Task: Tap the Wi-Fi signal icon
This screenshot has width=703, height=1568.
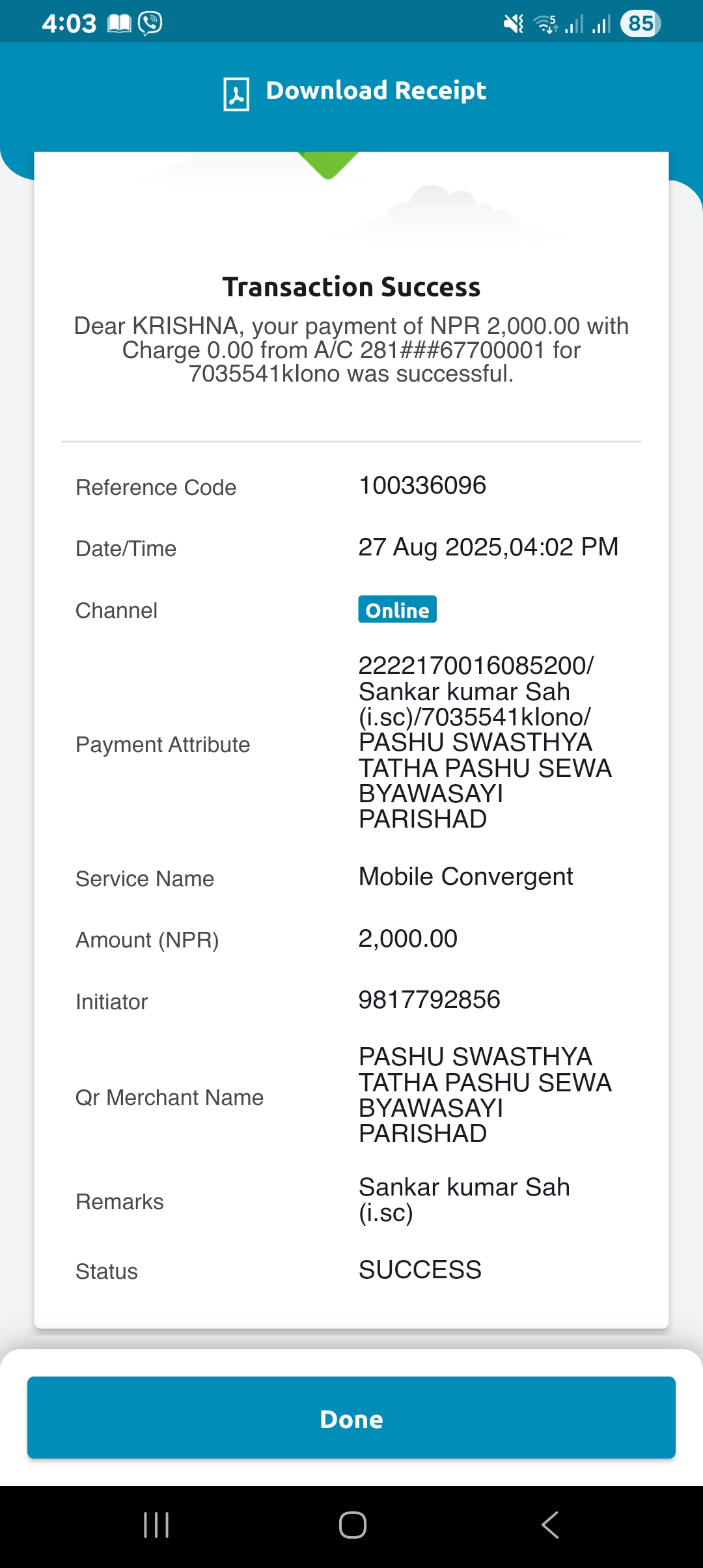Action: point(545,24)
